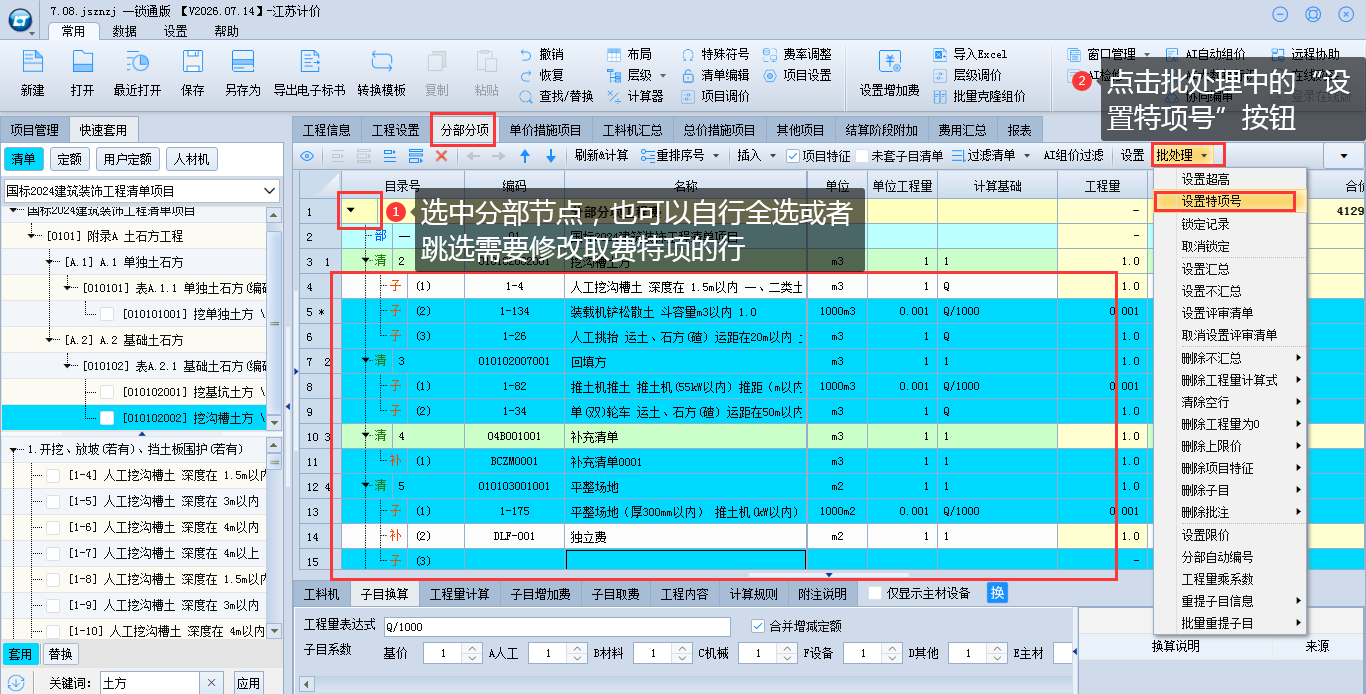1366x694 pixels.
Task: Toggle the eye visibility icon in grid toolbar
Action: 307,156
